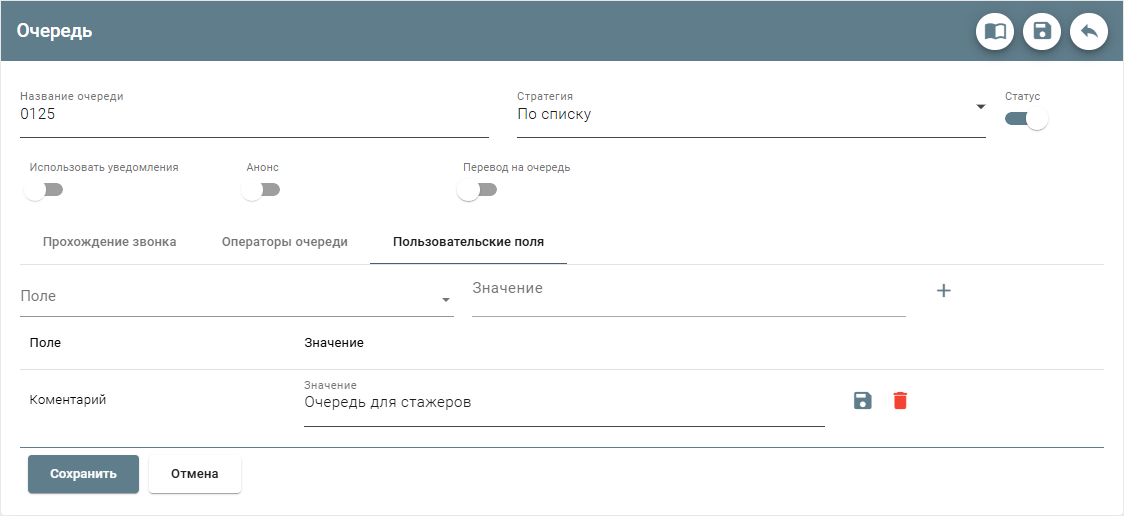Image resolution: width=1124 pixels, height=516 pixels.
Task: Enable Перевод на очередь switch
Action: point(477,190)
